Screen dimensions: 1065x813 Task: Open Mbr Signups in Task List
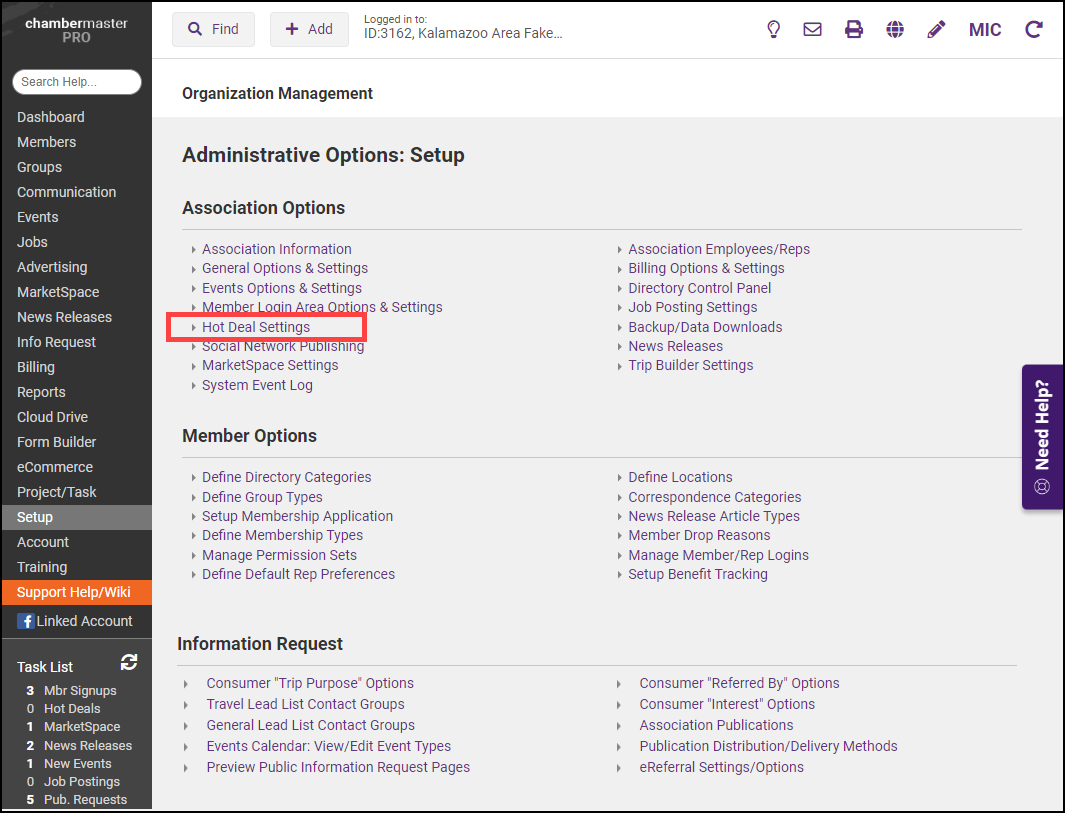click(80, 690)
